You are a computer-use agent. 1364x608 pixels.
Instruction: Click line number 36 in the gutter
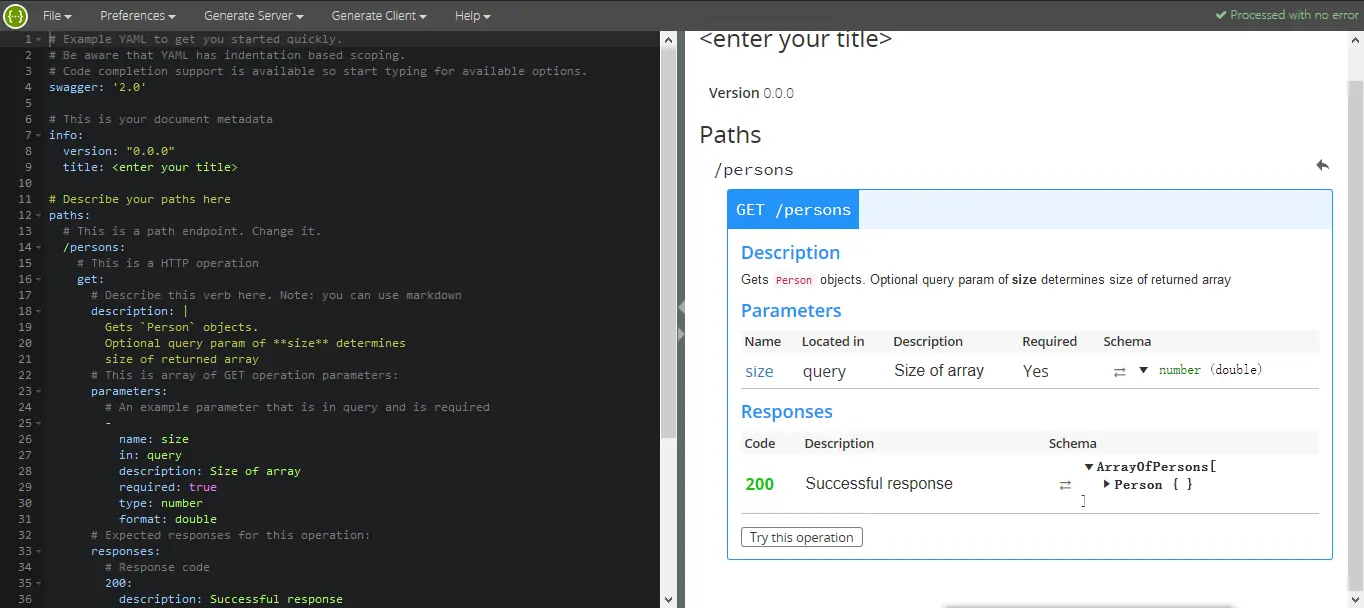(x=25, y=599)
